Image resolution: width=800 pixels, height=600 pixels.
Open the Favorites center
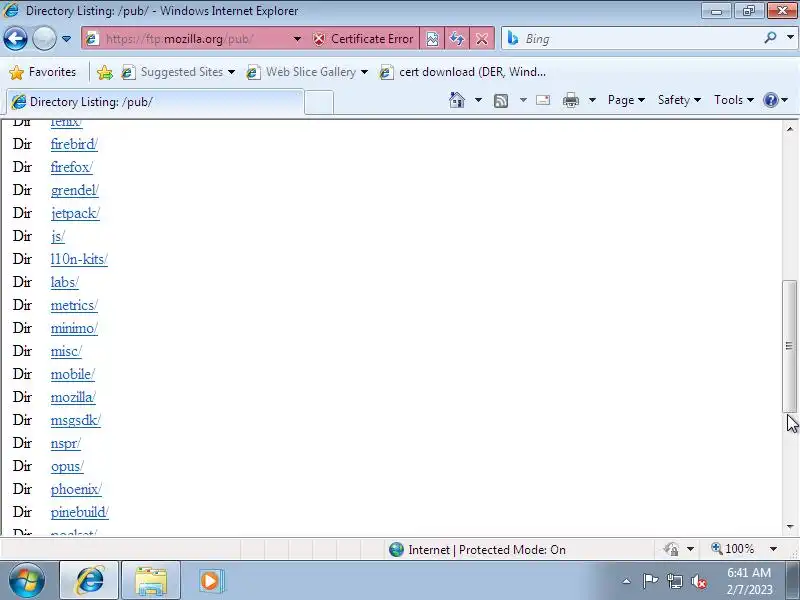(x=43, y=72)
